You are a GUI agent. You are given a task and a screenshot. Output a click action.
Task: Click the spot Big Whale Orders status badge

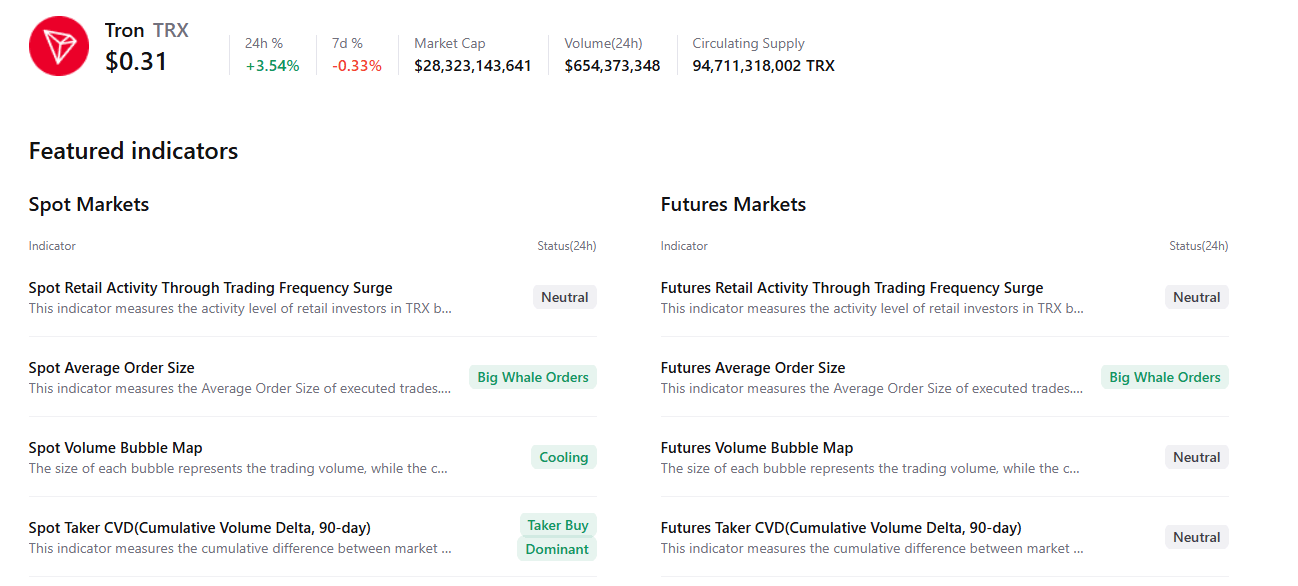pos(533,377)
